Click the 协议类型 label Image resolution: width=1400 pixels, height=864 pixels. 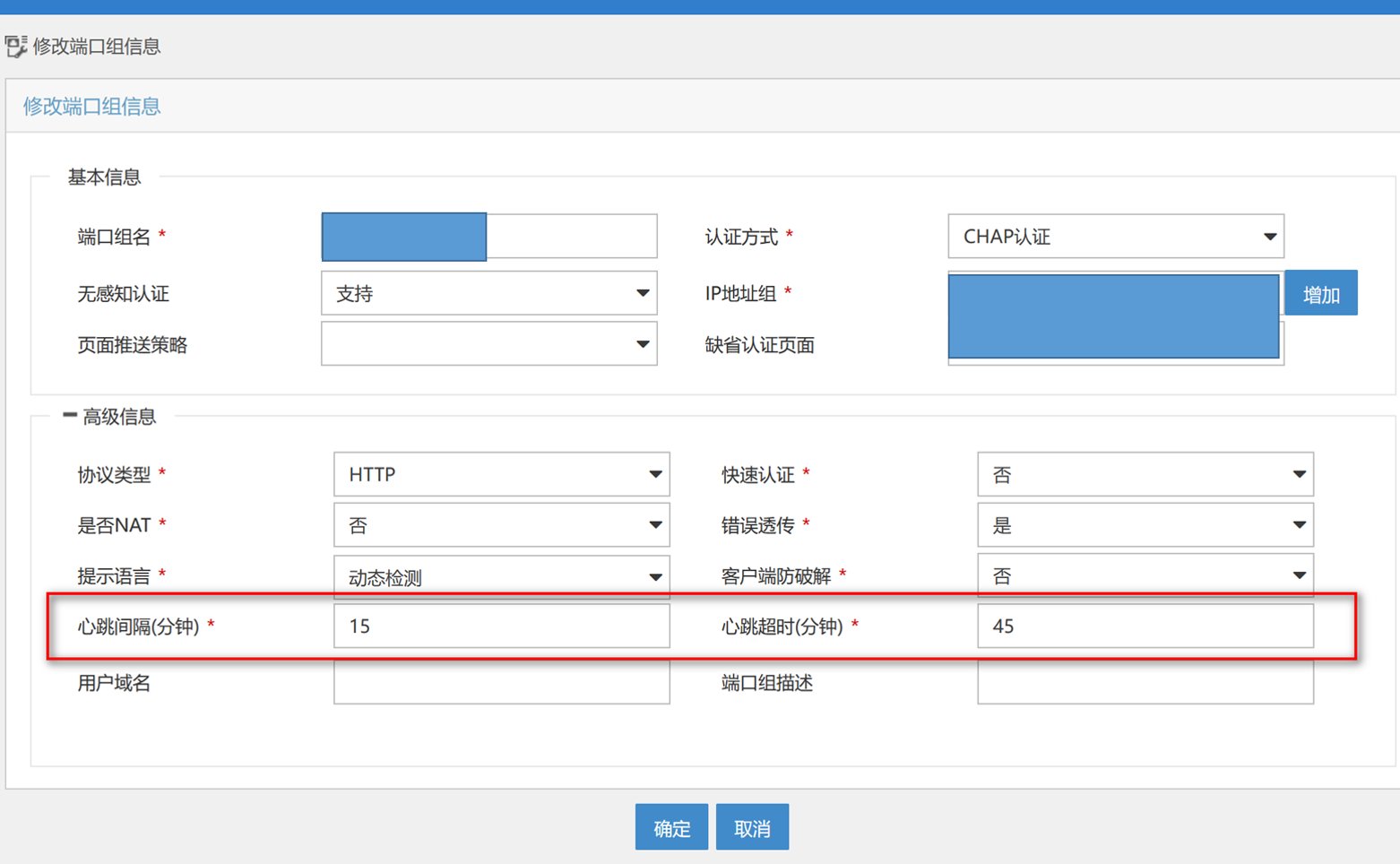pyautogui.click(x=114, y=475)
